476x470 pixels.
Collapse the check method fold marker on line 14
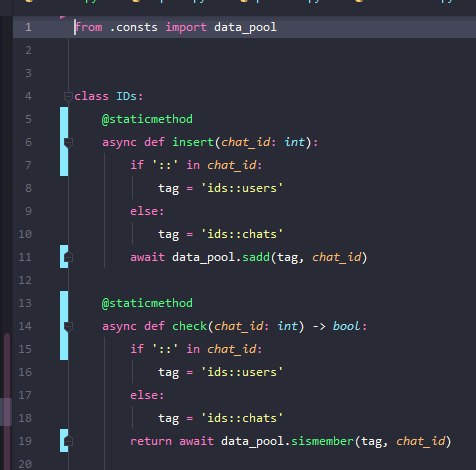68,326
